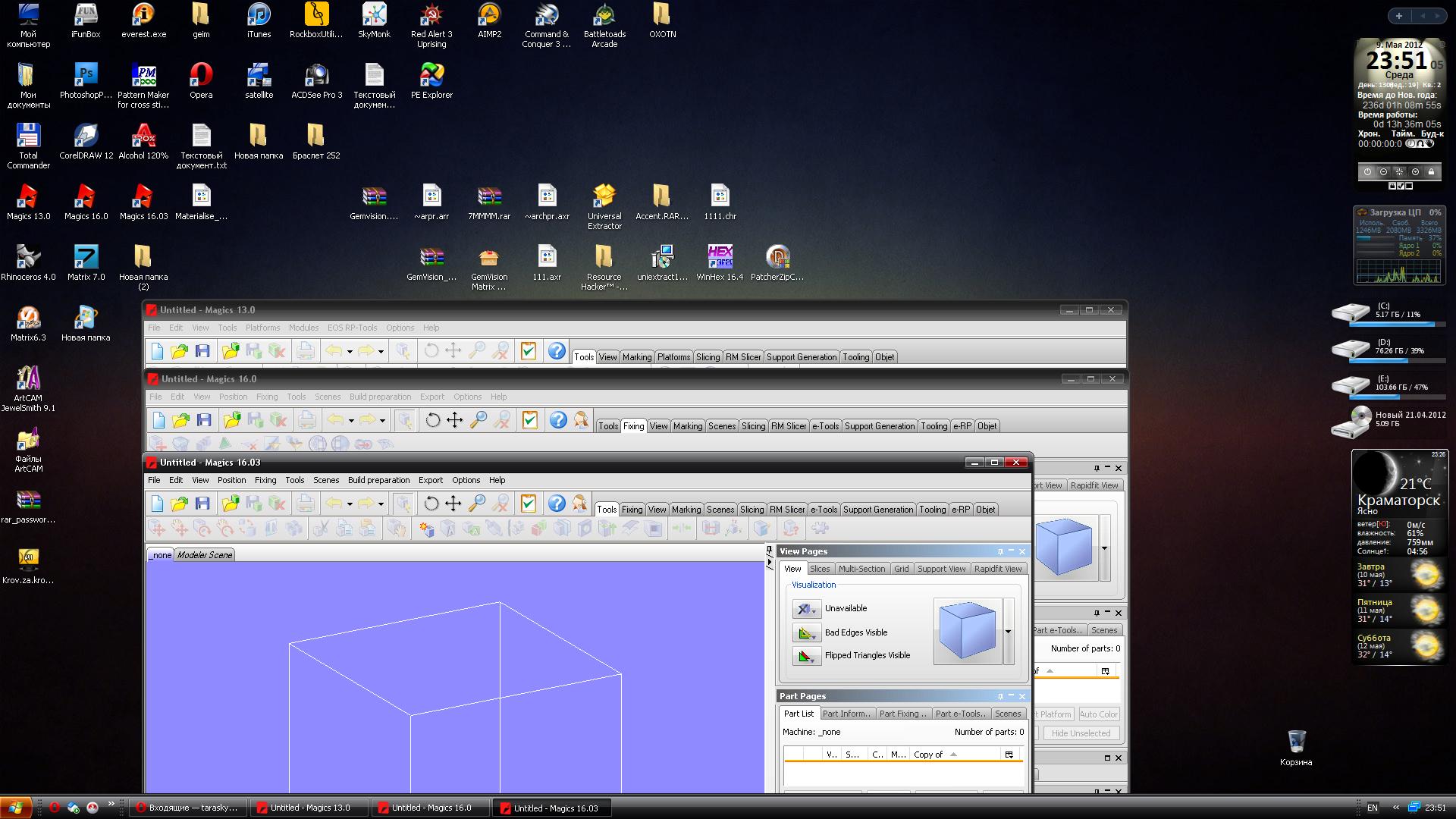This screenshot has height=819, width=1456.
Task: Click shaded cube preview in View Pages
Action: [968, 631]
